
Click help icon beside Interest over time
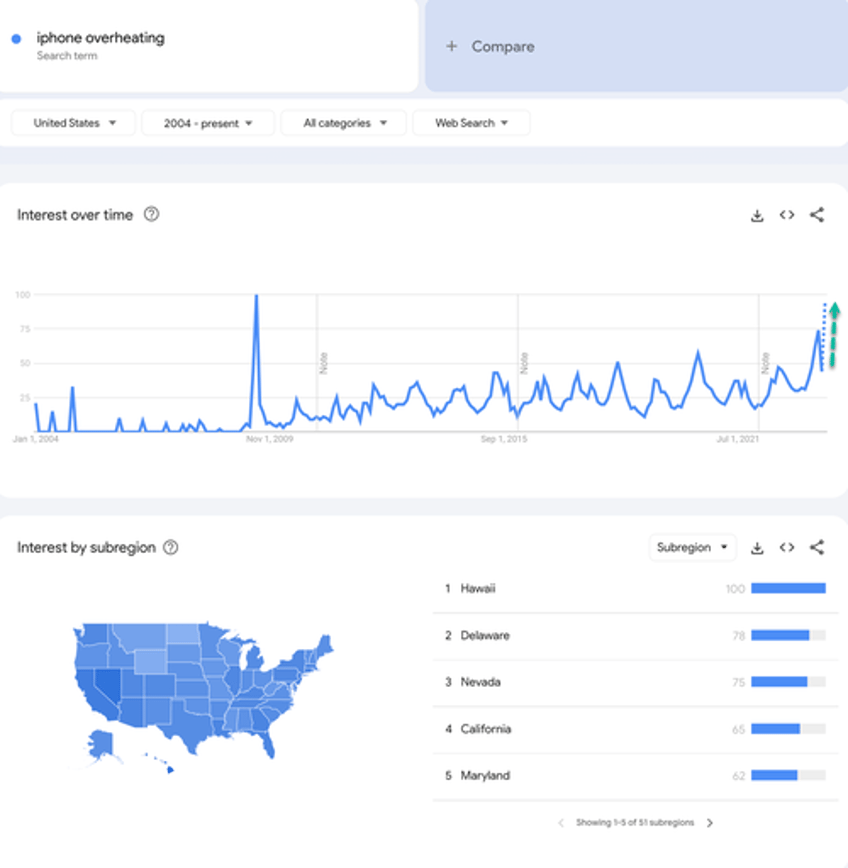[152, 214]
